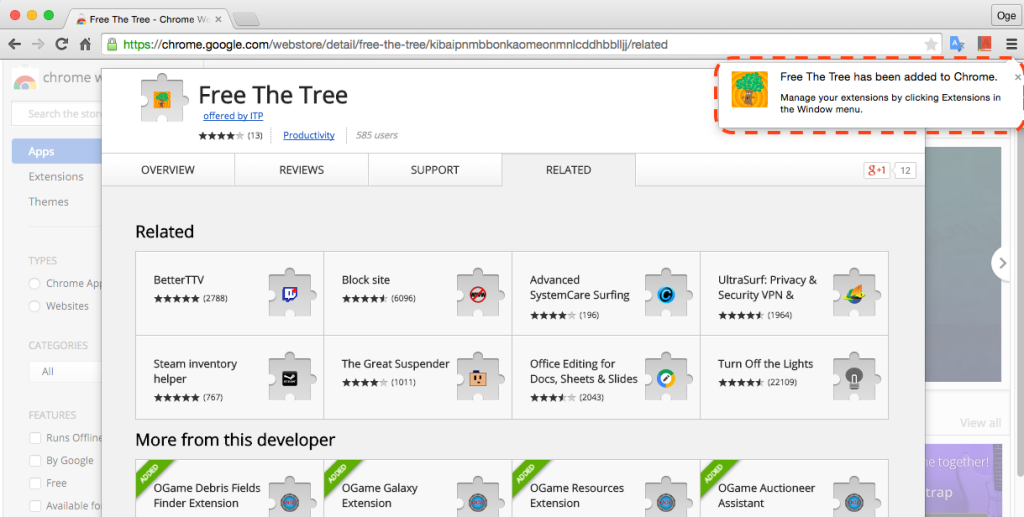Click the green padlock in address bar

click(112, 44)
